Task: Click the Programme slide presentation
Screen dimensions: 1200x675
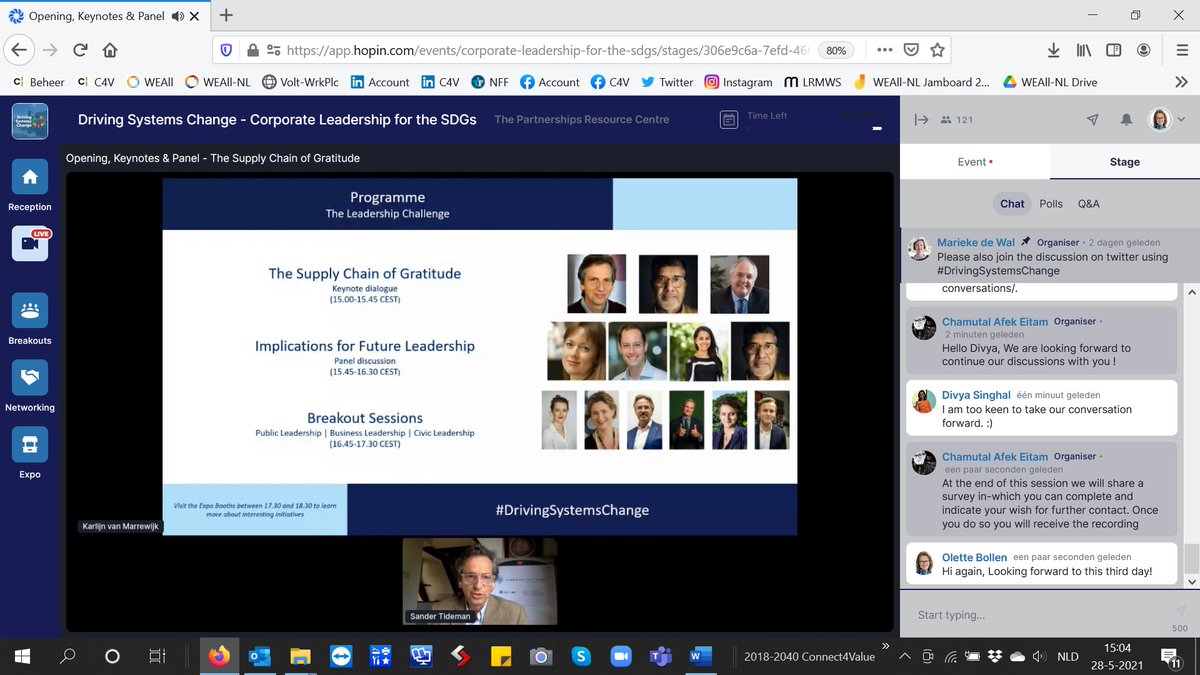Action: (479, 356)
